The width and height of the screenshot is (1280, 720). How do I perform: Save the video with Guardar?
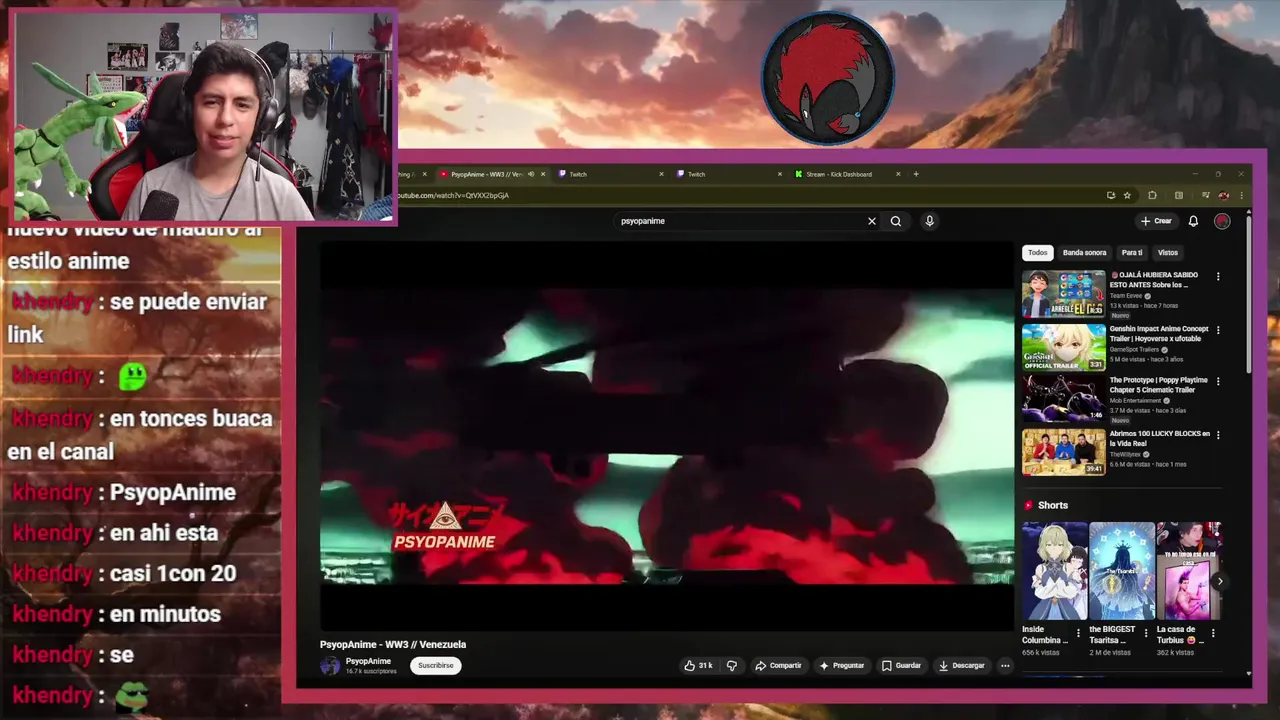tap(901, 665)
